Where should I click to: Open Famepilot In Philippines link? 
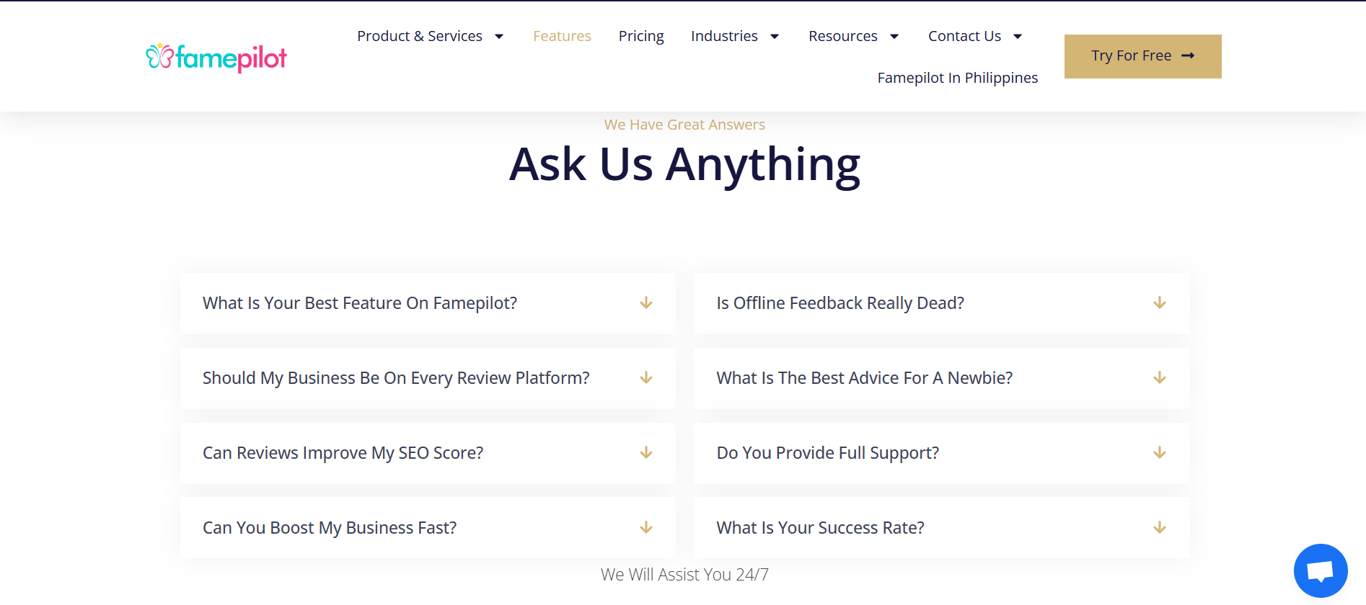pos(957,78)
